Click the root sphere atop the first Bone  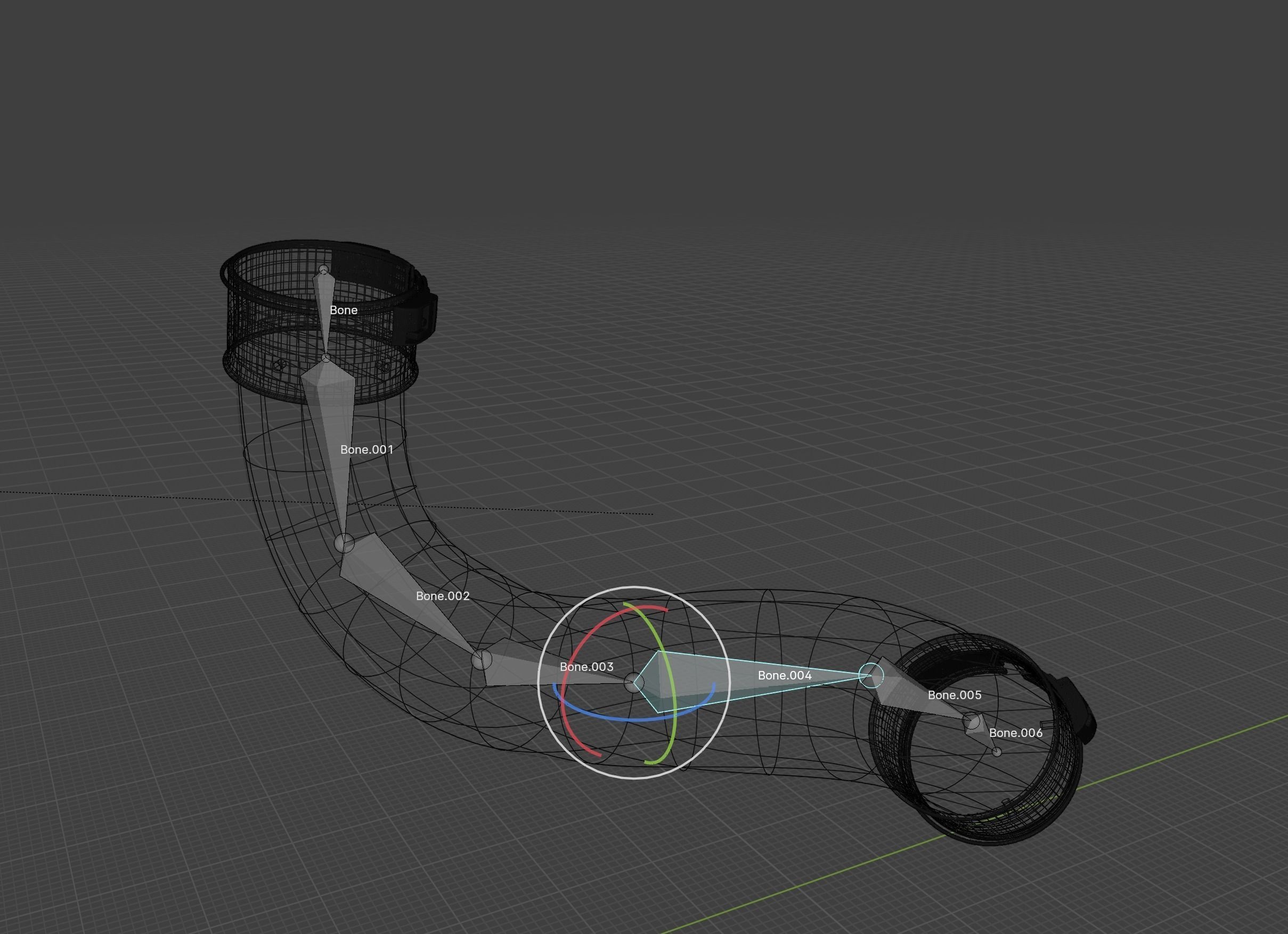(324, 269)
